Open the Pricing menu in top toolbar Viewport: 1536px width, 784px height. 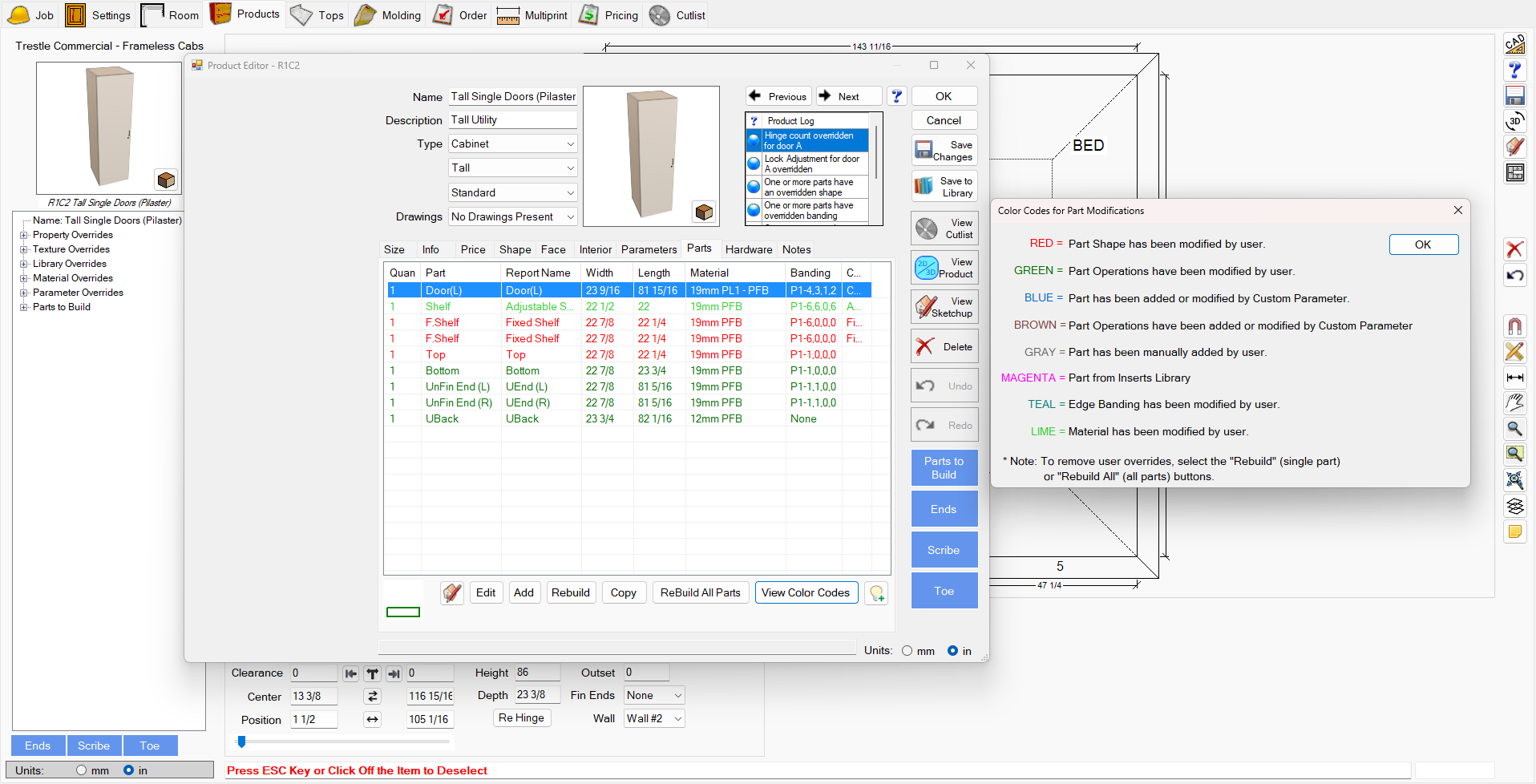coord(609,15)
